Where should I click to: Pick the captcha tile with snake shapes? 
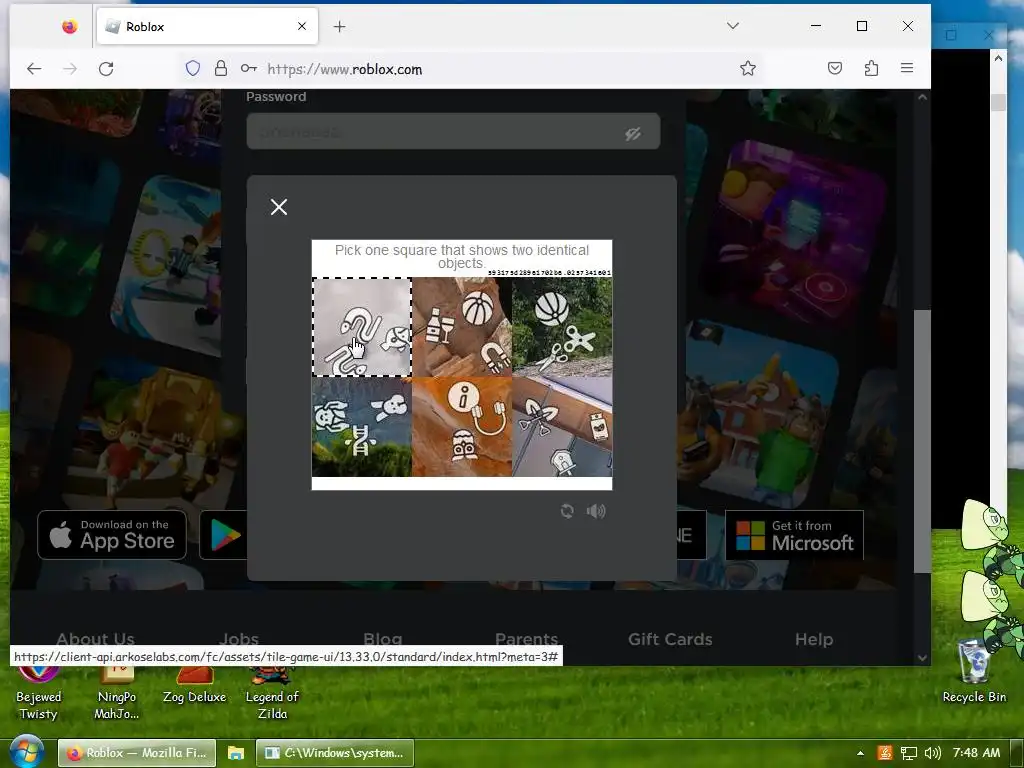point(362,327)
